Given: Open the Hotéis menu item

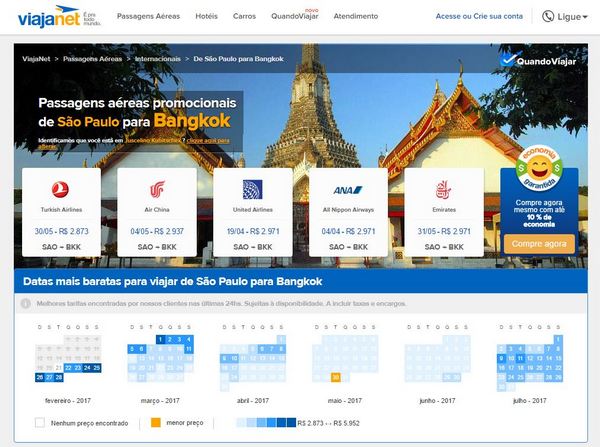Looking at the screenshot, I should 206,16.
